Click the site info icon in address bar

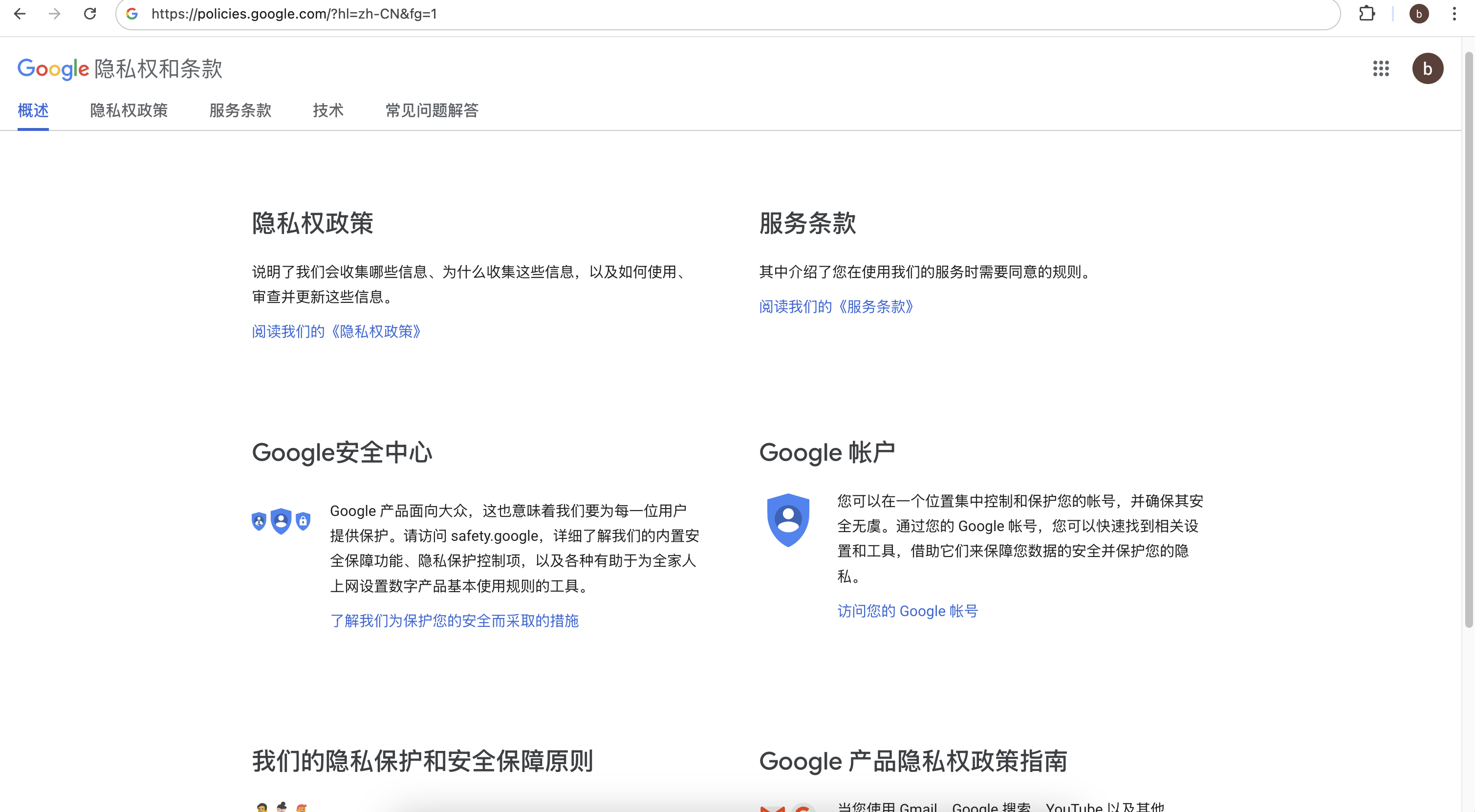pos(132,14)
